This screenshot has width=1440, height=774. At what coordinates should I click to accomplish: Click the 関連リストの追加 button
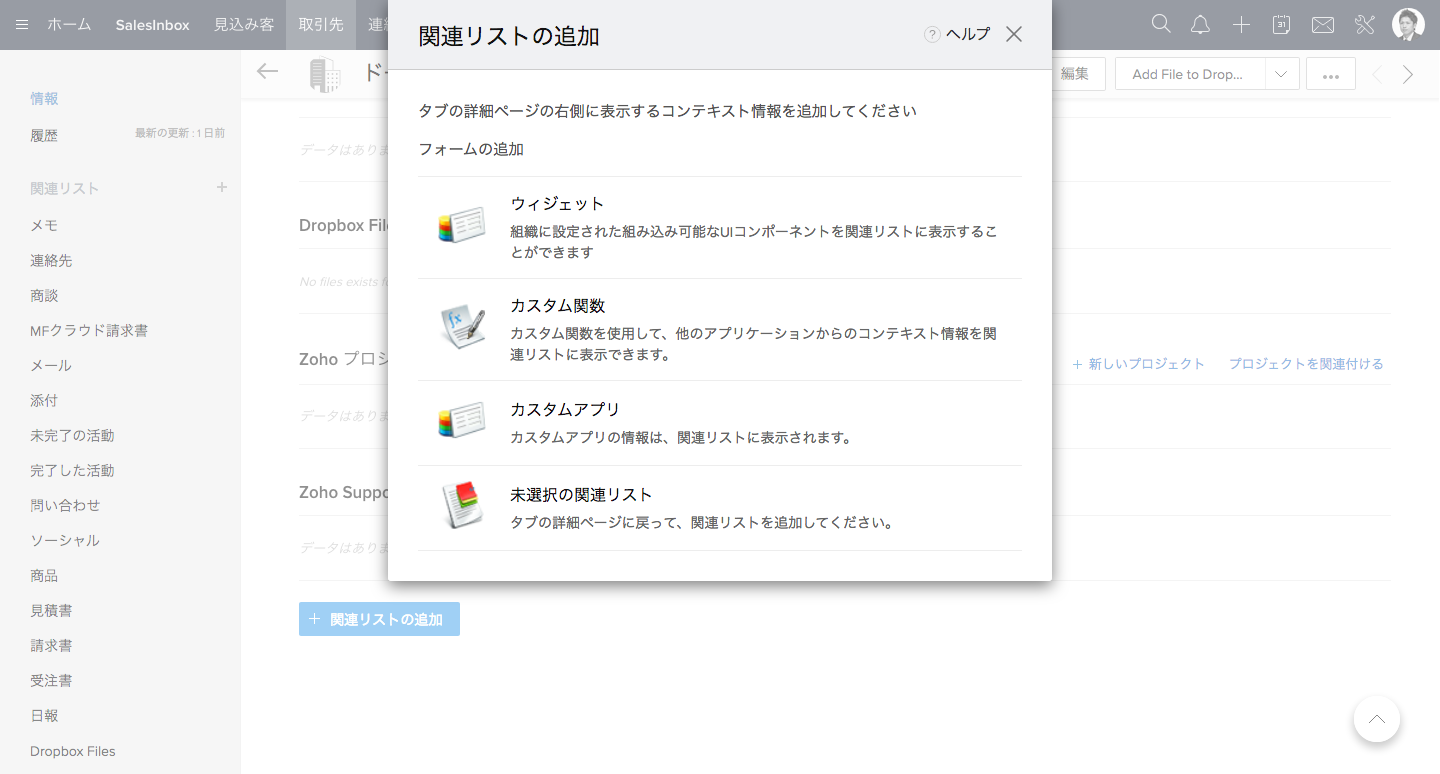click(379, 619)
